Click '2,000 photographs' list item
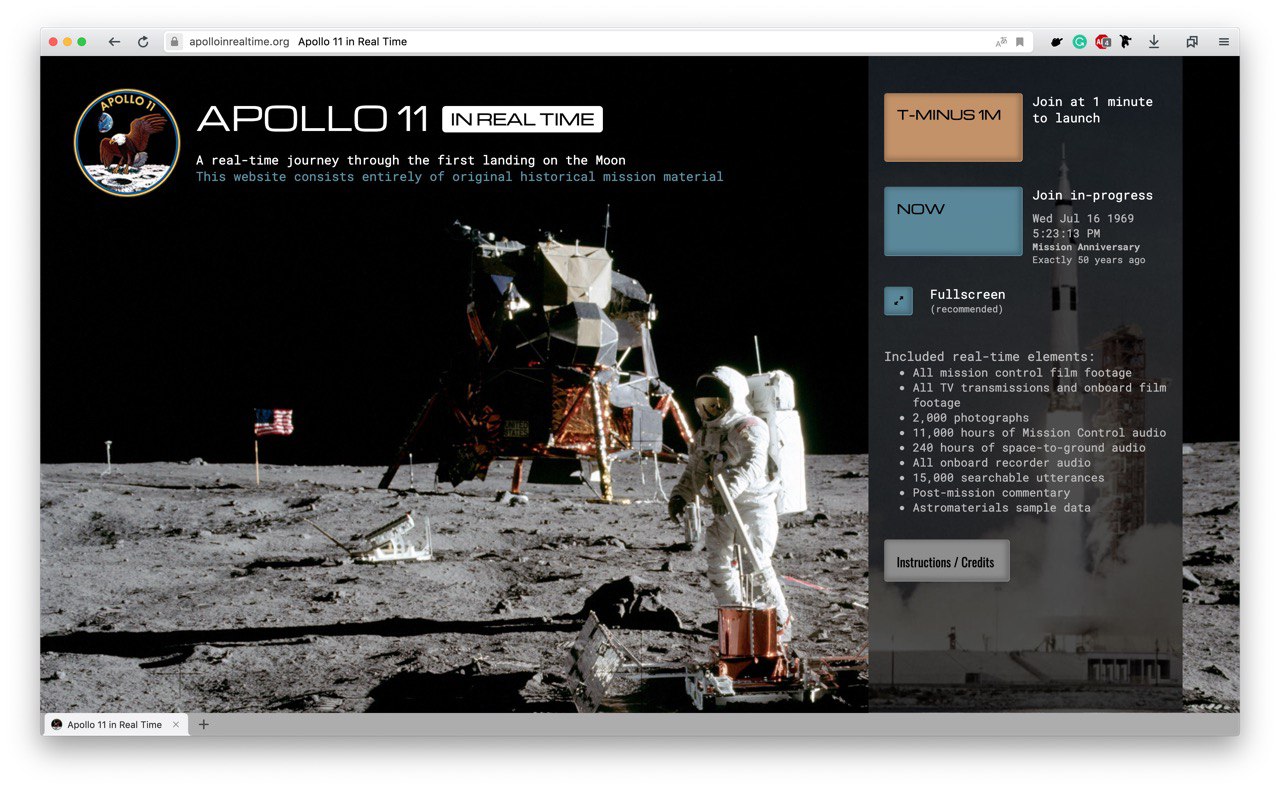The image size is (1280, 789). (970, 418)
